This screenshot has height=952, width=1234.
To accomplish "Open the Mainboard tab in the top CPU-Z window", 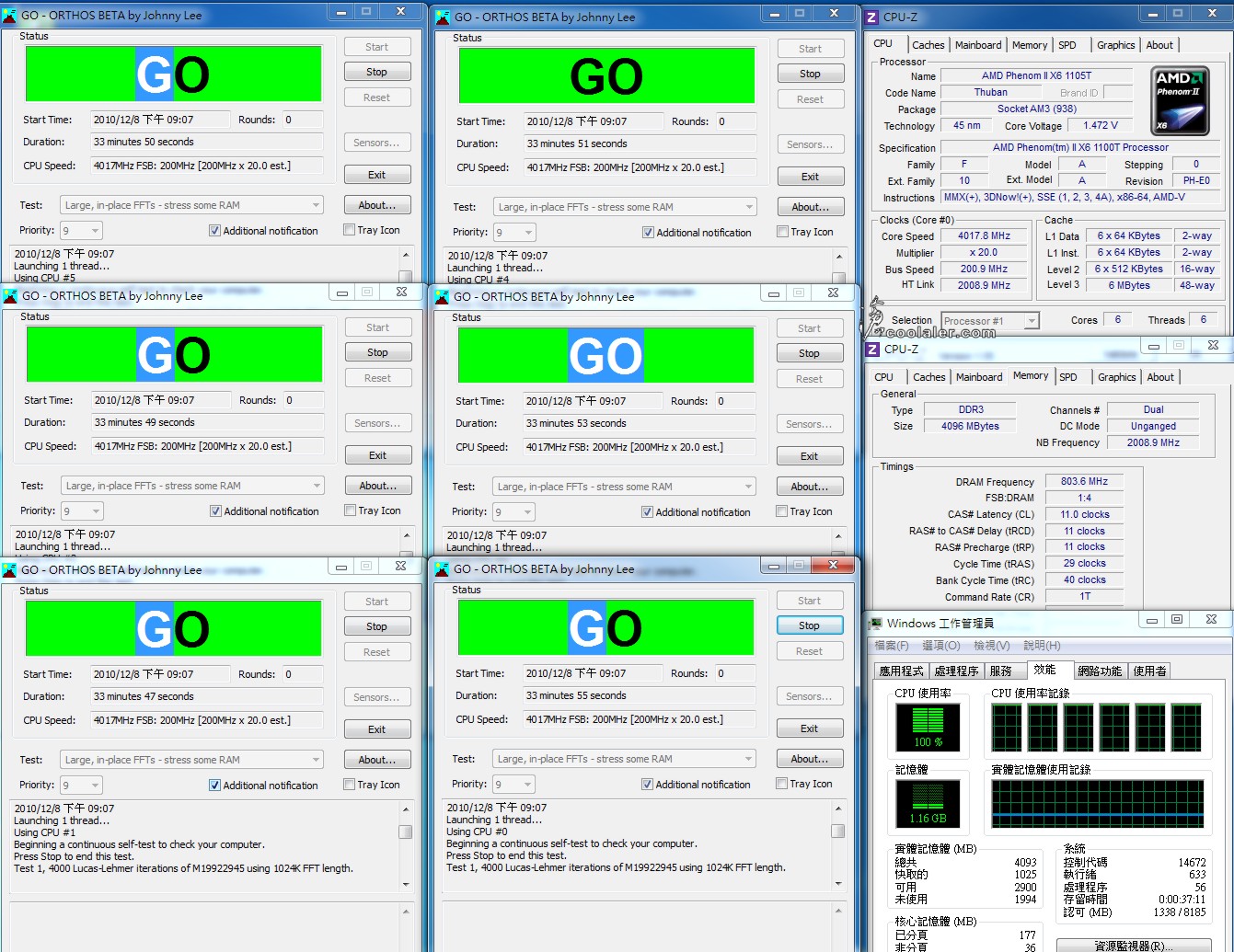I will coord(978,44).
